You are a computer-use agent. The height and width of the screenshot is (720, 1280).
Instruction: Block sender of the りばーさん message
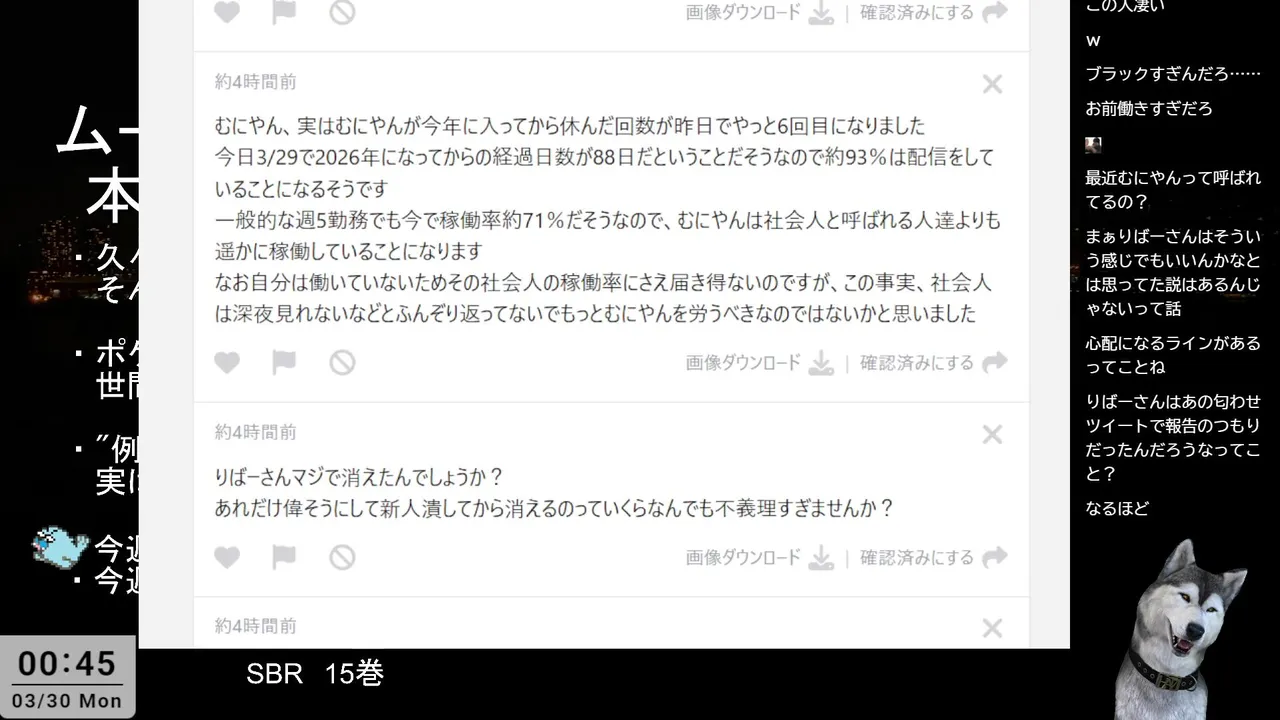pos(342,557)
